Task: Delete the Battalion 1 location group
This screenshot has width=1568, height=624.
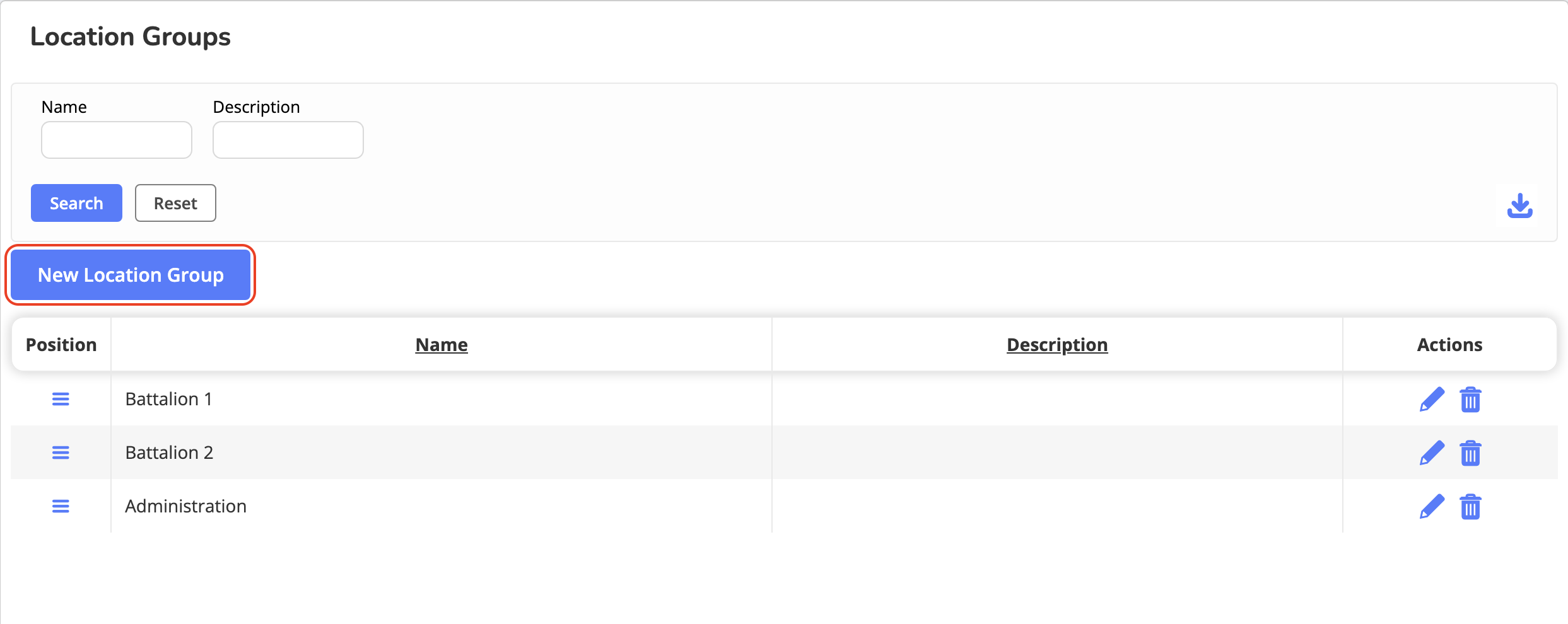Action: (1470, 400)
